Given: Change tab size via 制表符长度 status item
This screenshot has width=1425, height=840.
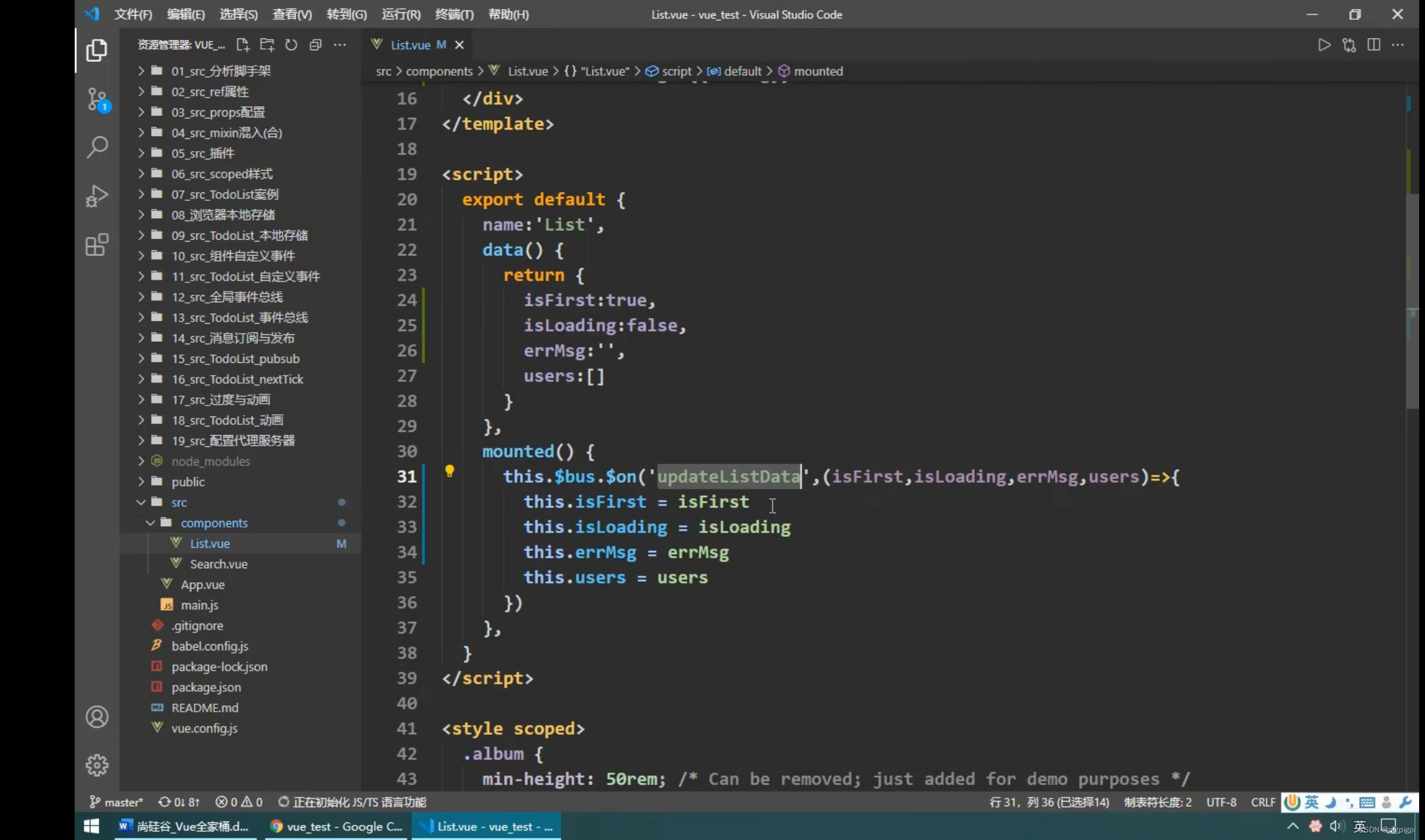Looking at the screenshot, I should tap(1158, 802).
